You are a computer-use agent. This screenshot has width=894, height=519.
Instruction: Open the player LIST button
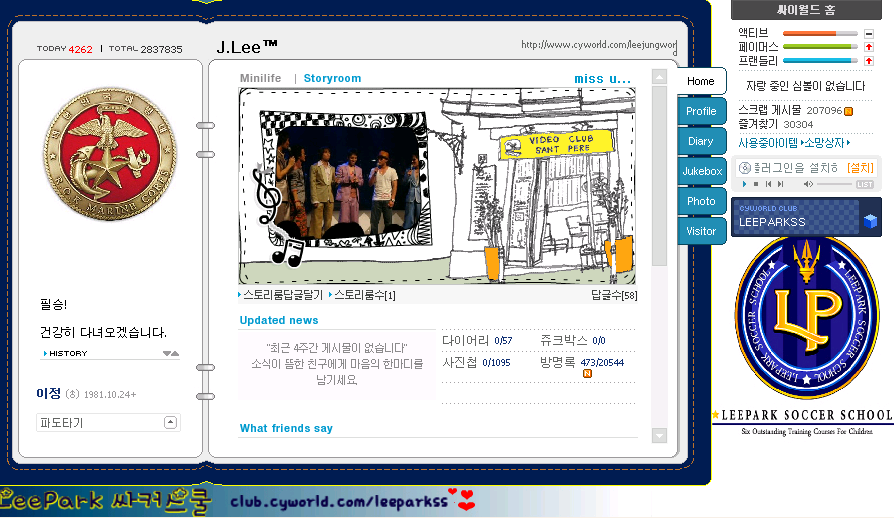pyautogui.click(x=864, y=184)
